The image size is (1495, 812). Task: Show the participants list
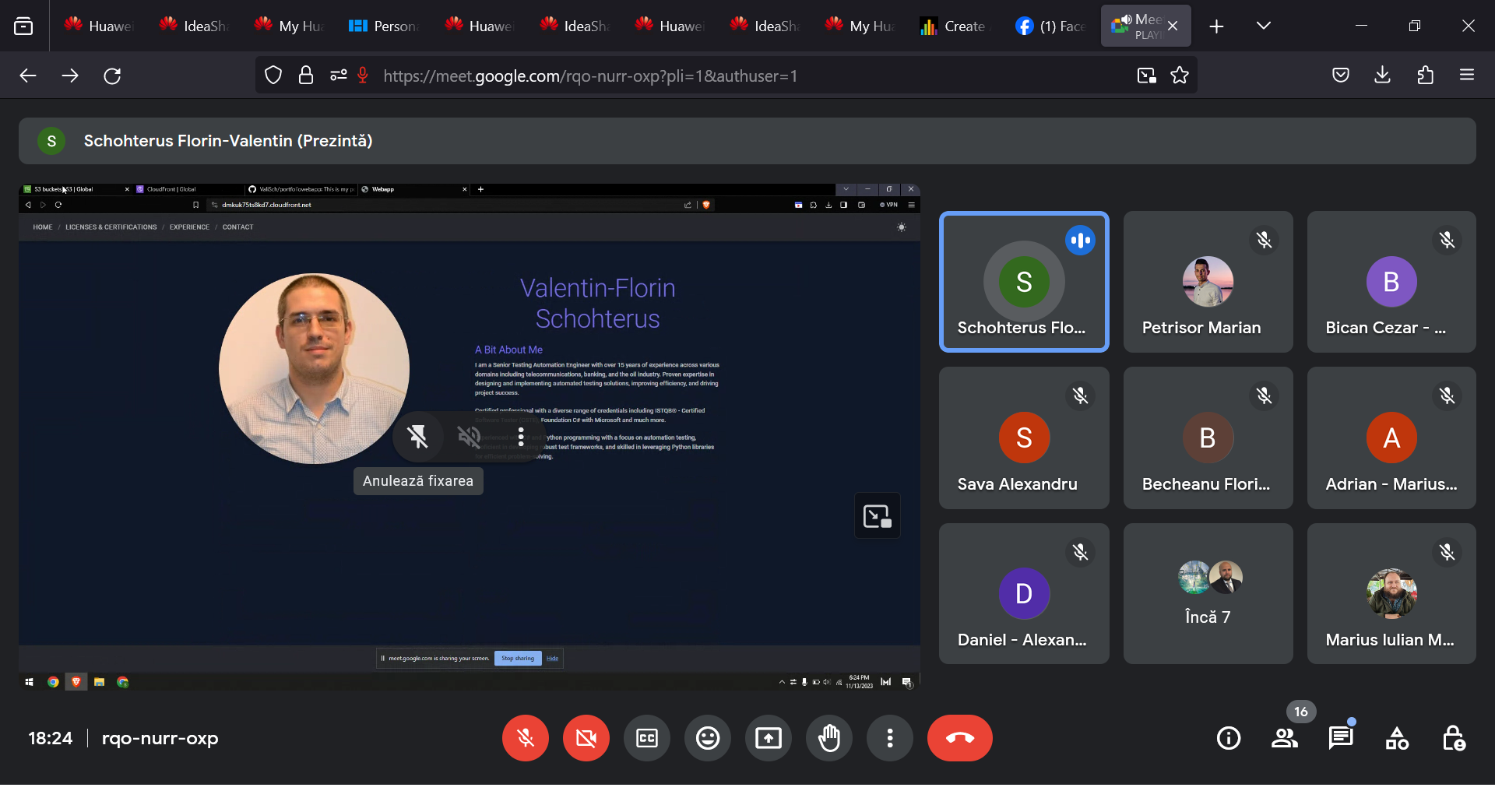coord(1284,738)
